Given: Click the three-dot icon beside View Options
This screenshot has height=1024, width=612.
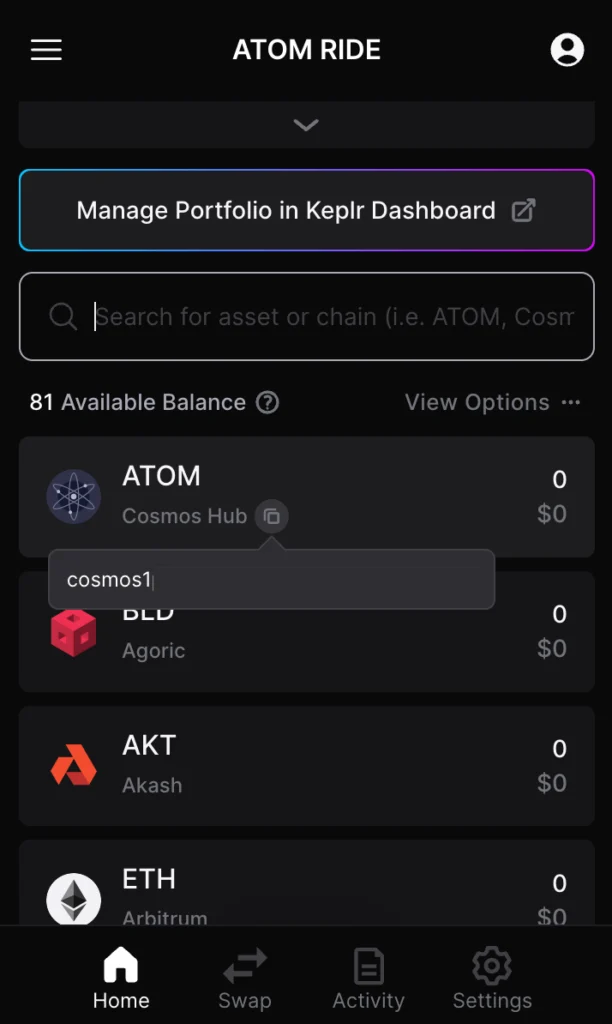Looking at the screenshot, I should click(x=571, y=403).
